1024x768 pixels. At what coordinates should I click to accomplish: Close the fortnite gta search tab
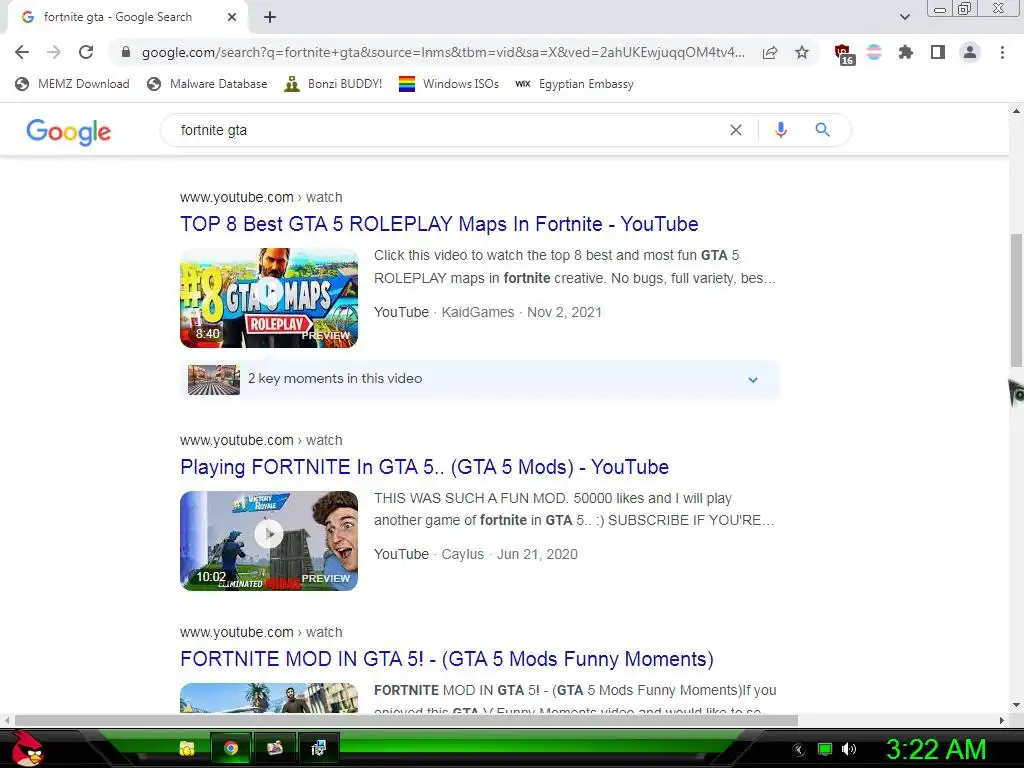[x=232, y=17]
